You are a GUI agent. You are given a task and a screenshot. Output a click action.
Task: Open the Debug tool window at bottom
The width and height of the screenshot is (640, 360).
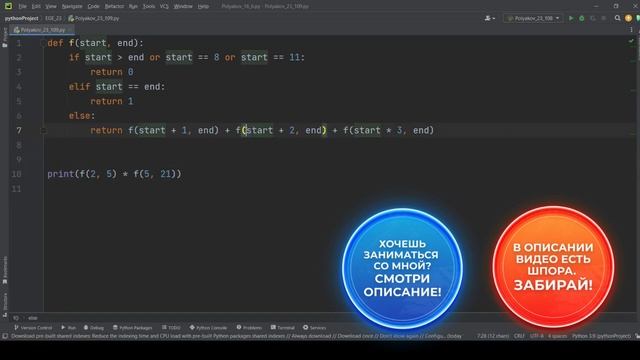pyautogui.click(x=94, y=328)
